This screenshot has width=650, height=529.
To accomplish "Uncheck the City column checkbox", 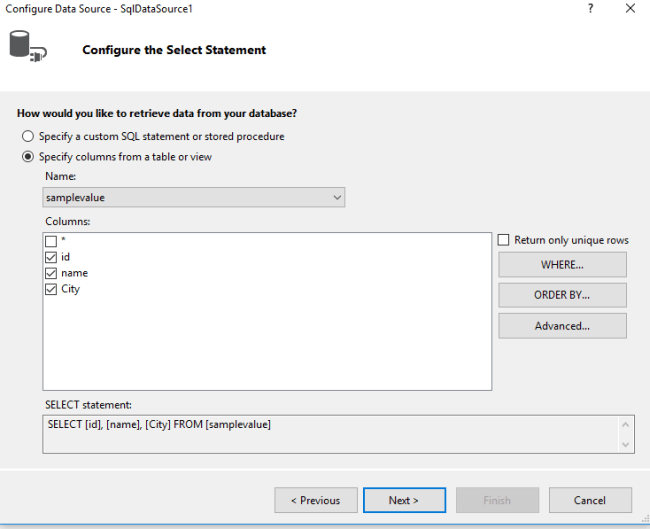I will [x=51, y=289].
